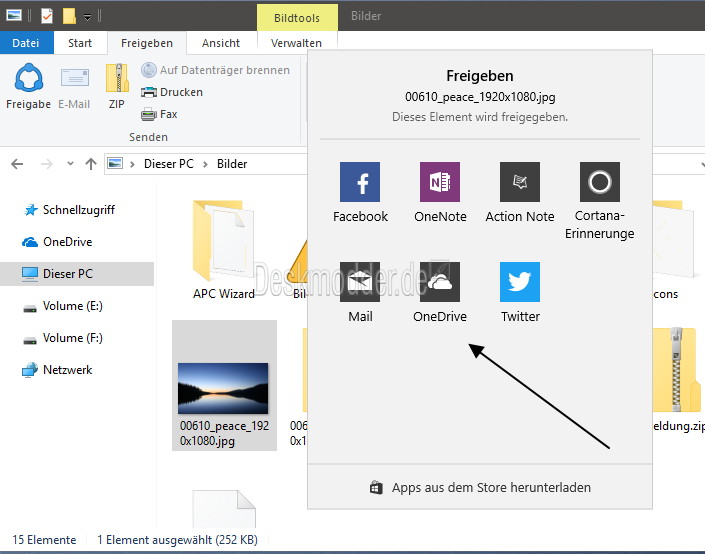Select the APC Wizard folder
This screenshot has height=554, width=705.
[x=223, y=250]
